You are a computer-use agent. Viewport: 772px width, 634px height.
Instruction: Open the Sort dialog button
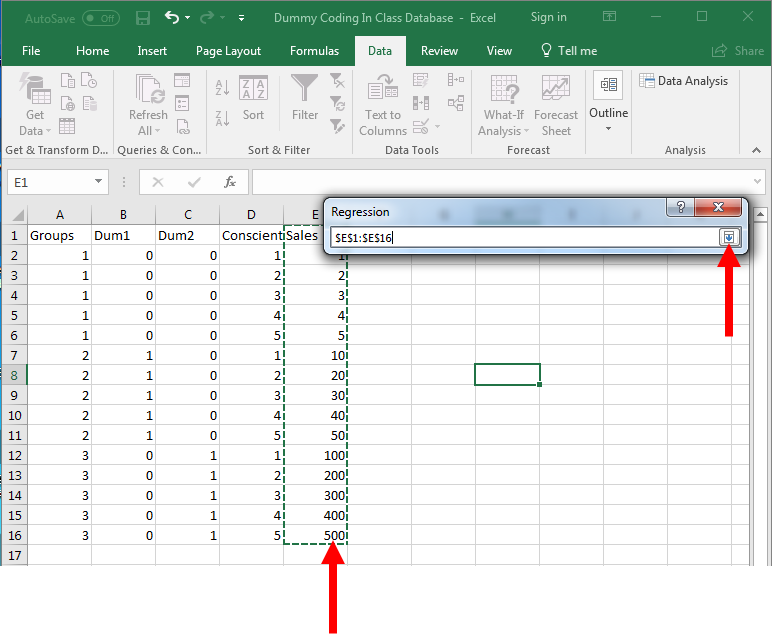(253, 98)
